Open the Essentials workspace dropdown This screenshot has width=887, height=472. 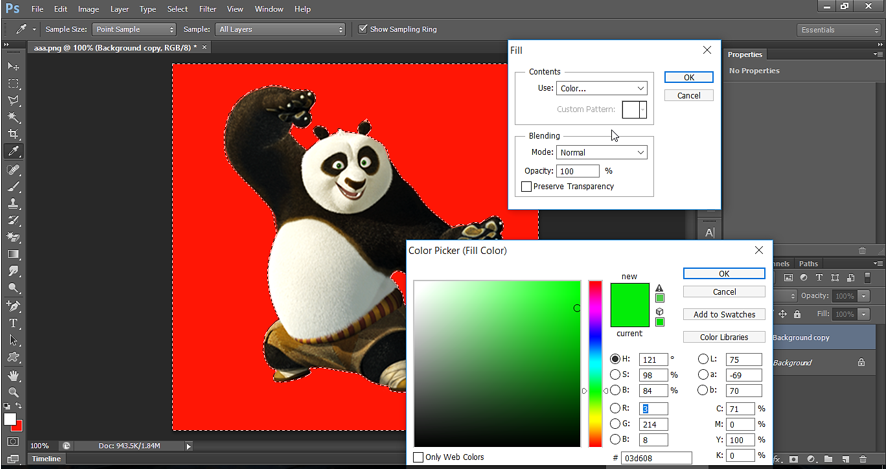click(838, 30)
